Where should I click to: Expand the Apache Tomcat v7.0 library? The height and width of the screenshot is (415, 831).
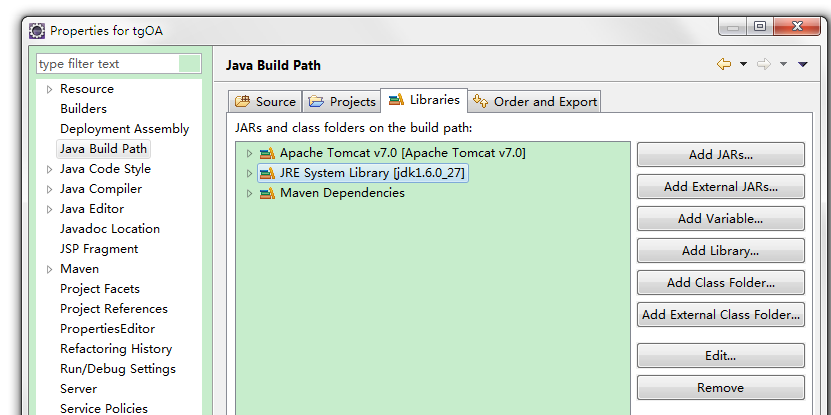249,154
